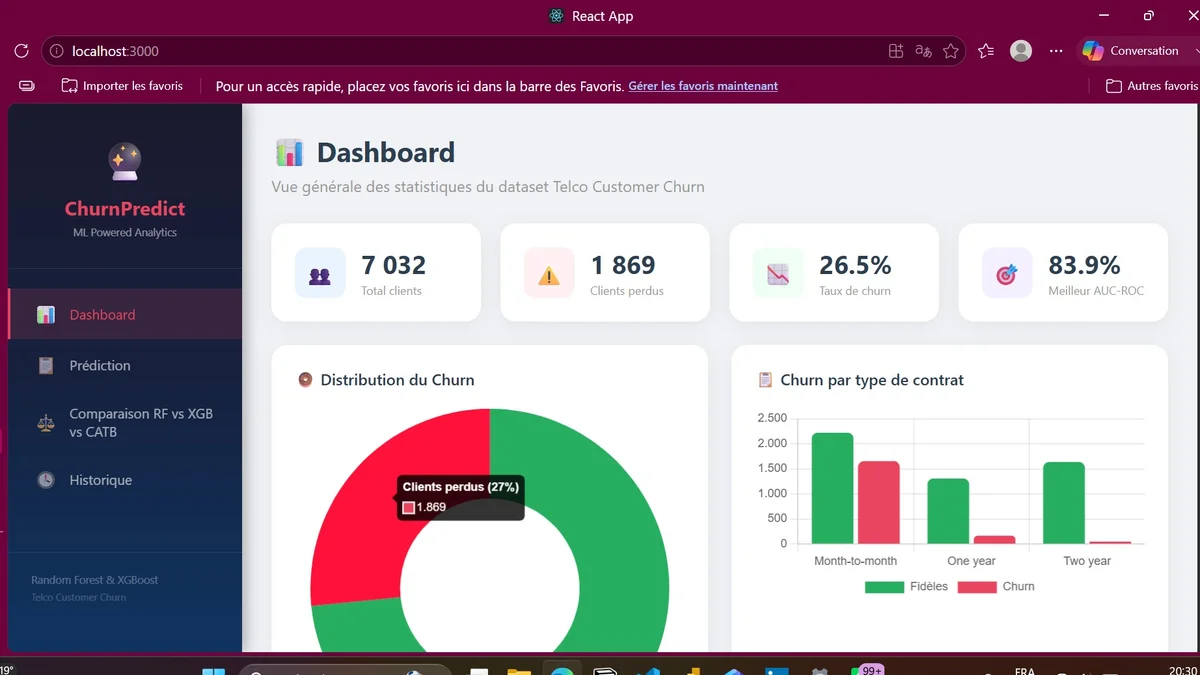
Task: Click the red Churn legend color box
Action: [977, 587]
